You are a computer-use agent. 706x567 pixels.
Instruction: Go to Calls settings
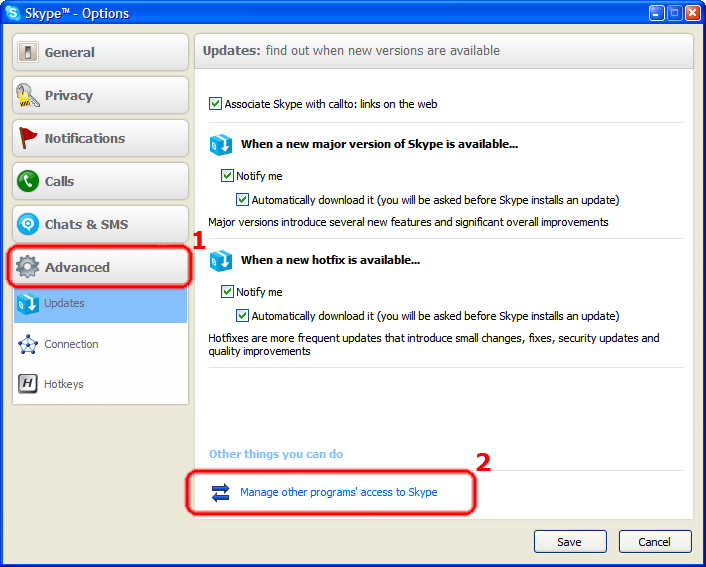coord(100,181)
